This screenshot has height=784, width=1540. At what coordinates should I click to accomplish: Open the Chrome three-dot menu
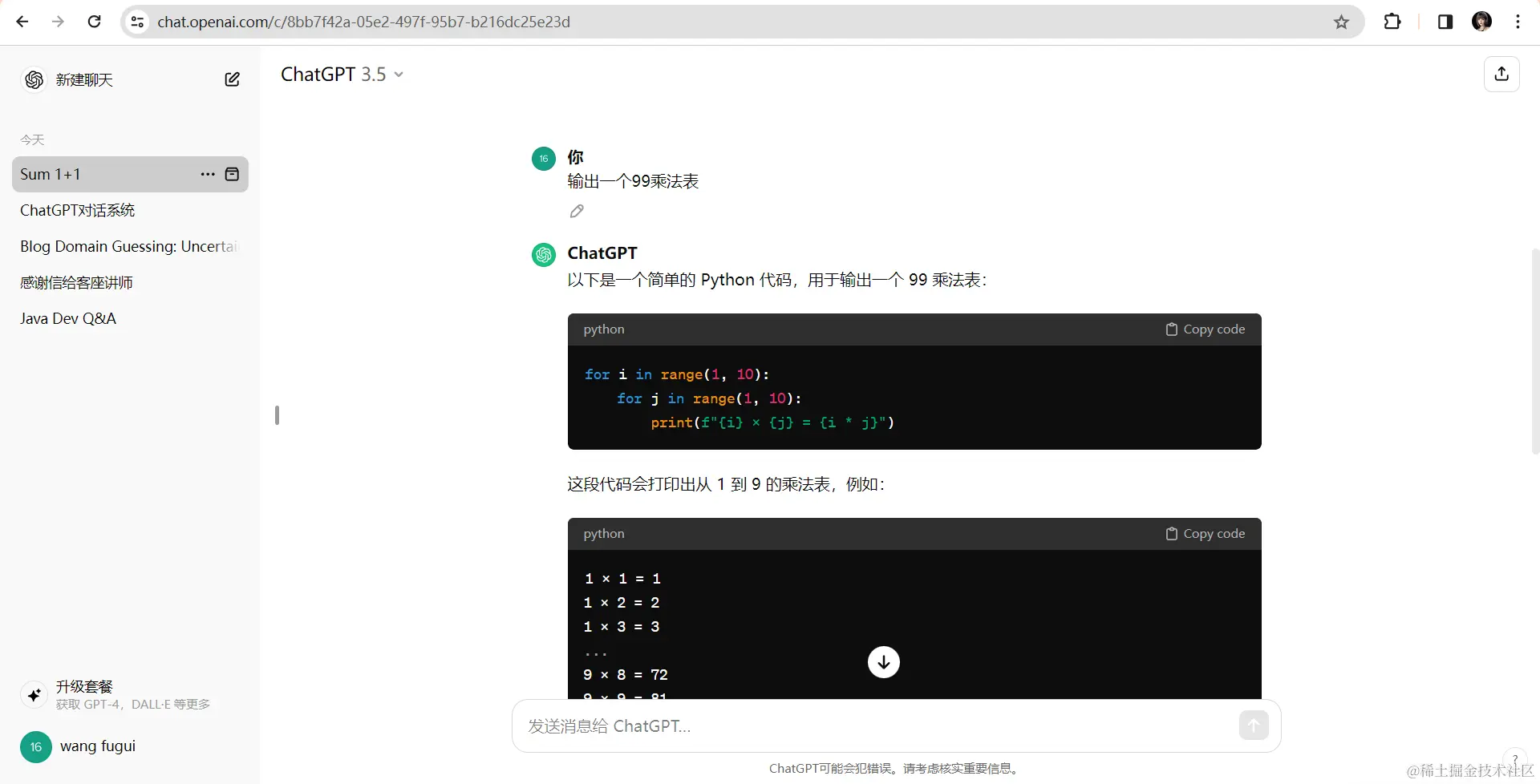[1518, 22]
